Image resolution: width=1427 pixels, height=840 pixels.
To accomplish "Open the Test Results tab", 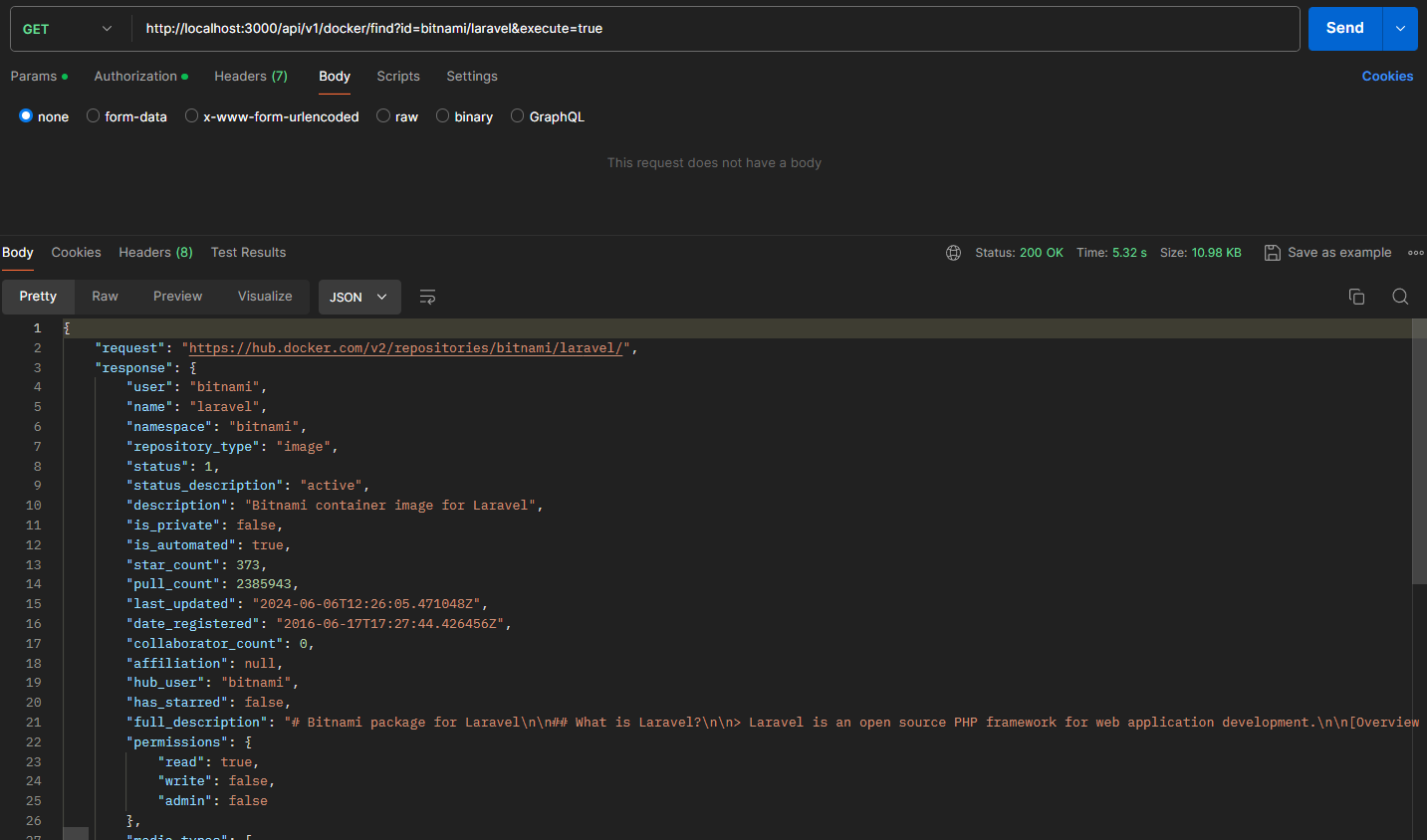I will pyautogui.click(x=248, y=253).
